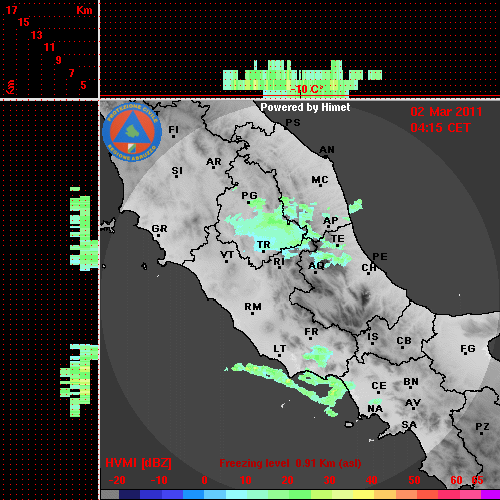The width and height of the screenshot is (500, 500).
Task: Click the Protezione Civile Regione Abruzzo logo
Action: click(132, 132)
